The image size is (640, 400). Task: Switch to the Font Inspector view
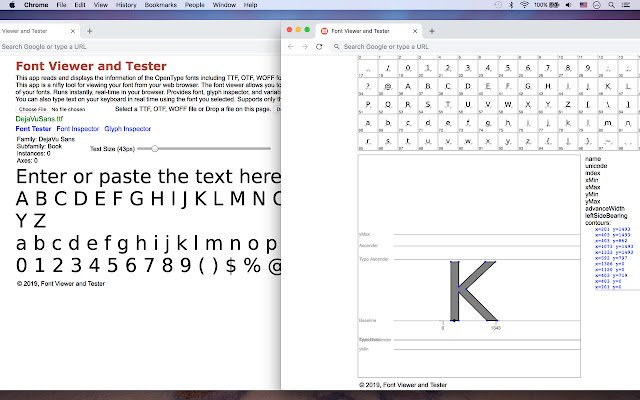click(78, 129)
